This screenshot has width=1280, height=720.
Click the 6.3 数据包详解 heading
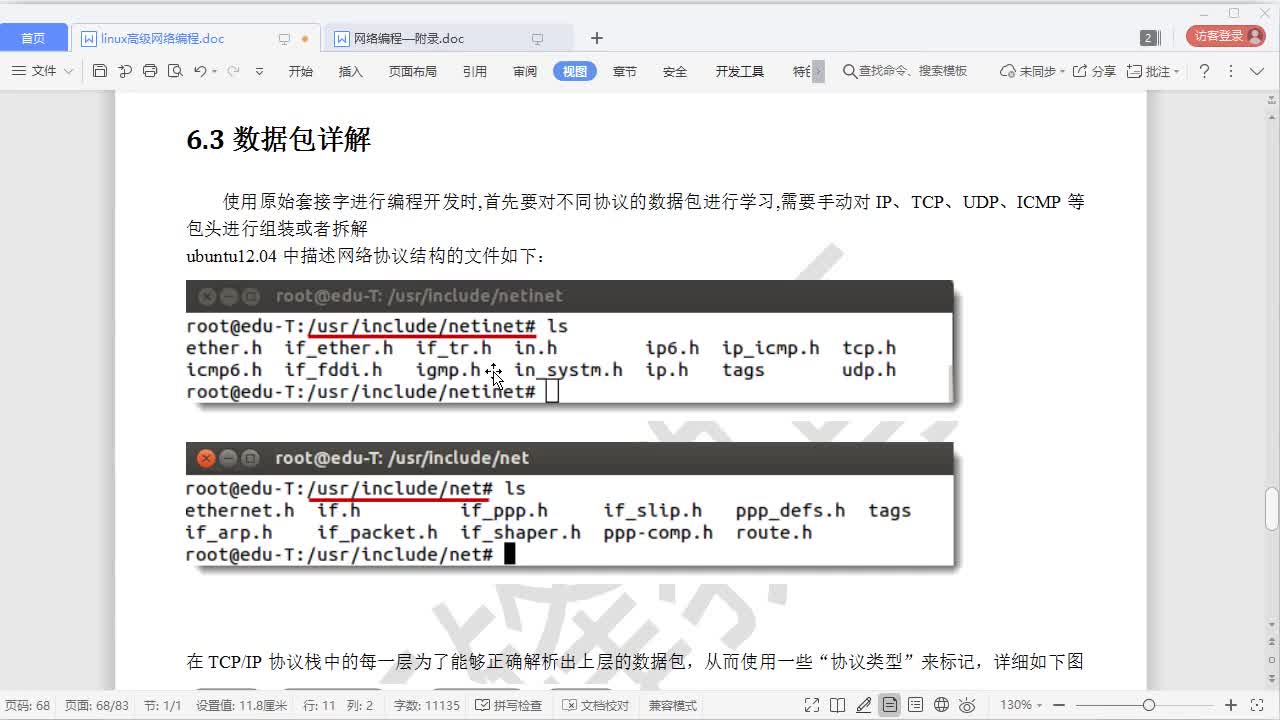click(x=279, y=139)
